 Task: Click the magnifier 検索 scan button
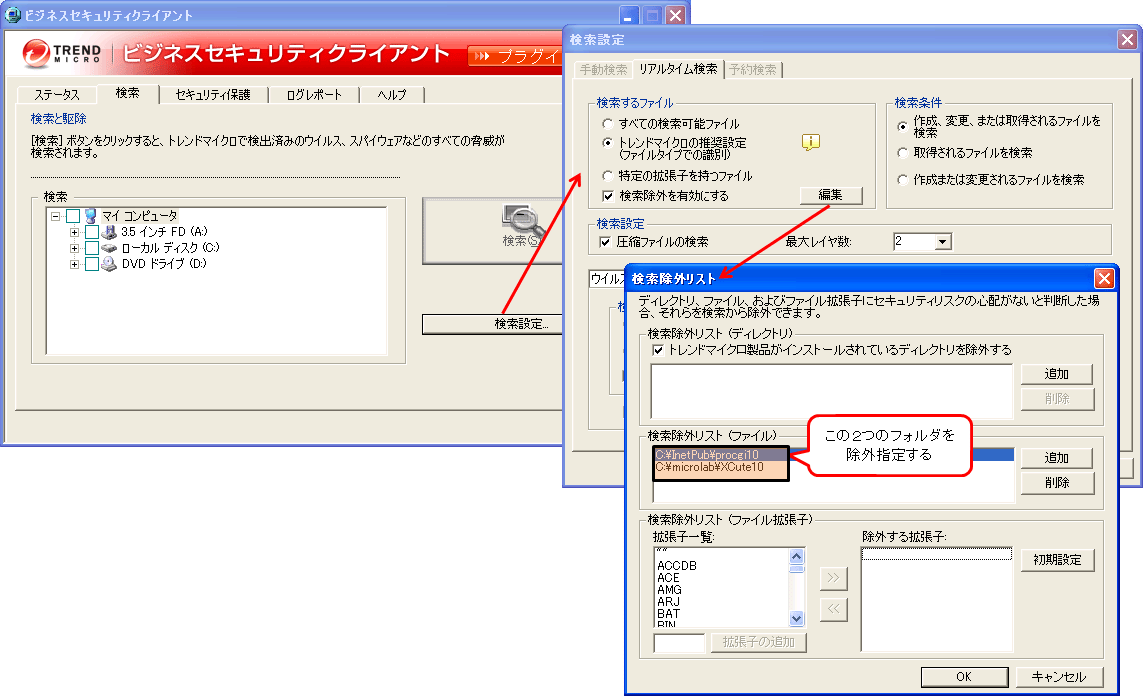click(493, 231)
